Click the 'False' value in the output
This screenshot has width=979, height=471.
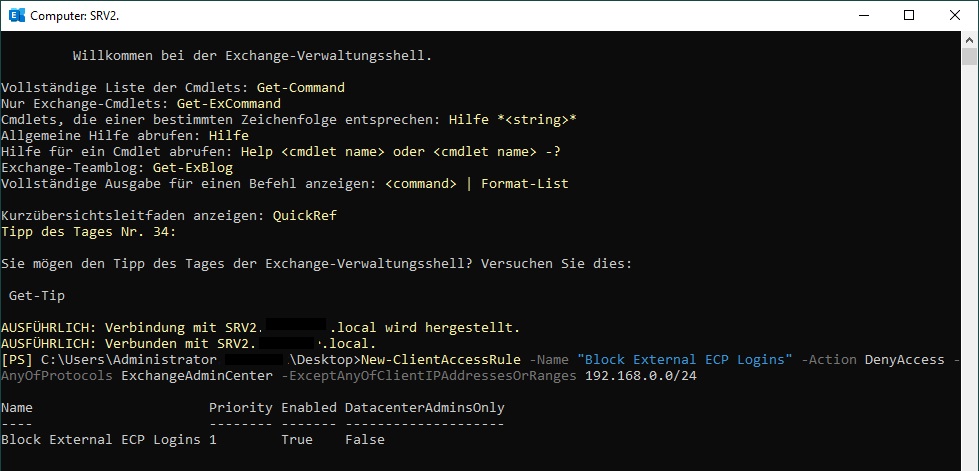tap(365, 440)
